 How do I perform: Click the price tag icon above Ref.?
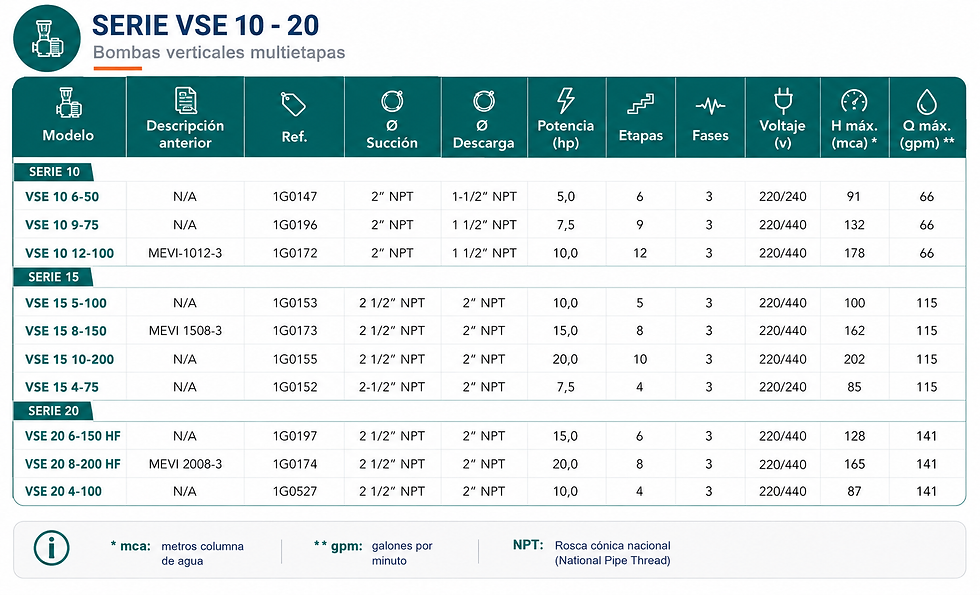click(x=293, y=104)
